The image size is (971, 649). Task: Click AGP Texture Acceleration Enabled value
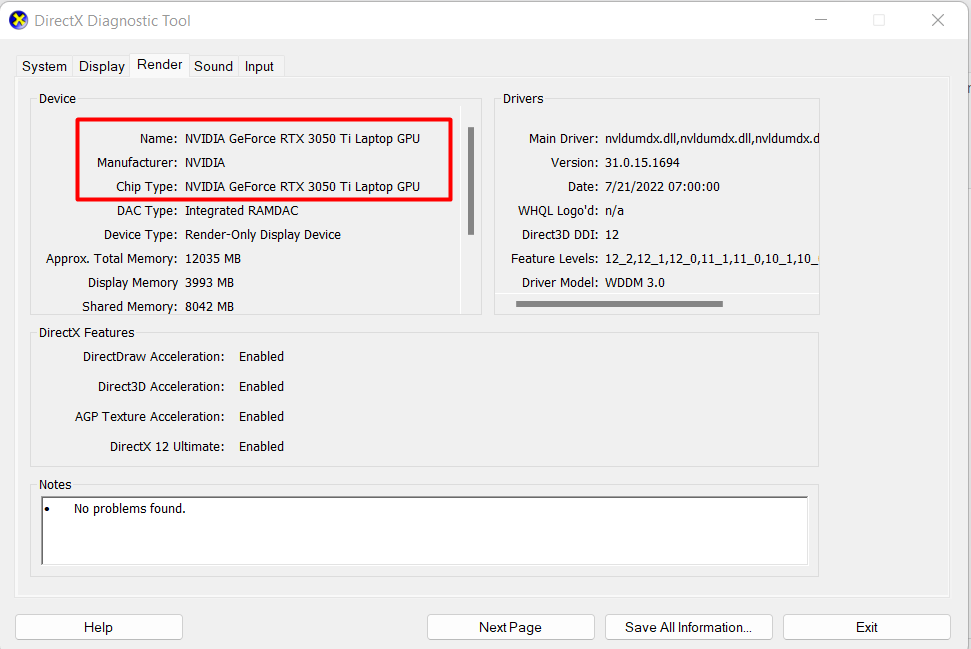[261, 417]
